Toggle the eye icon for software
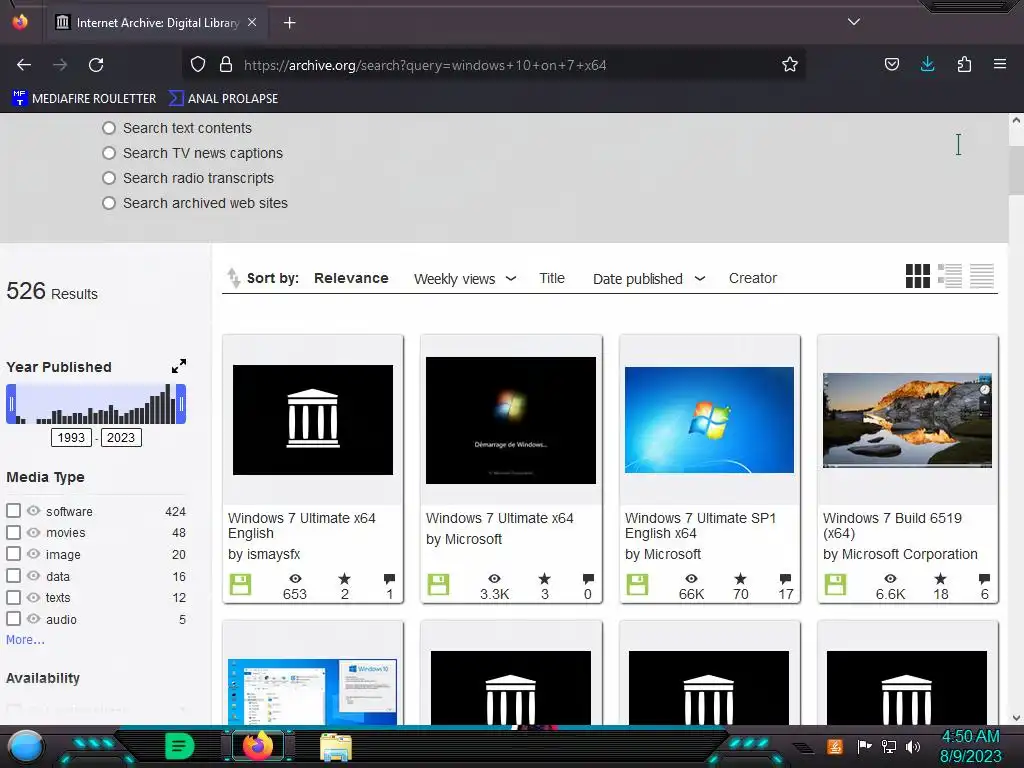This screenshot has height=768, width=1024. (x=33, y=511)
